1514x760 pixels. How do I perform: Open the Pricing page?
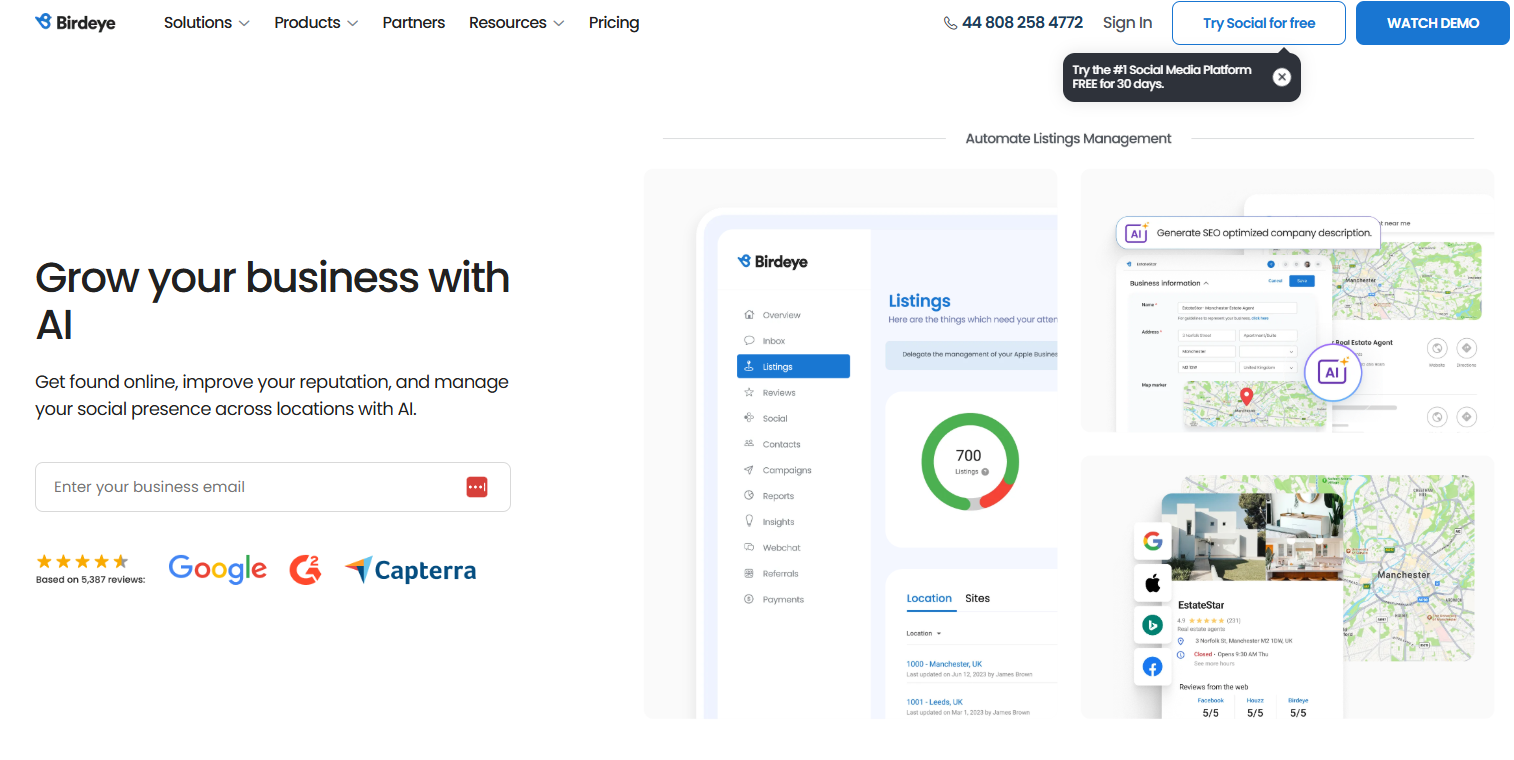pos(614,23)
